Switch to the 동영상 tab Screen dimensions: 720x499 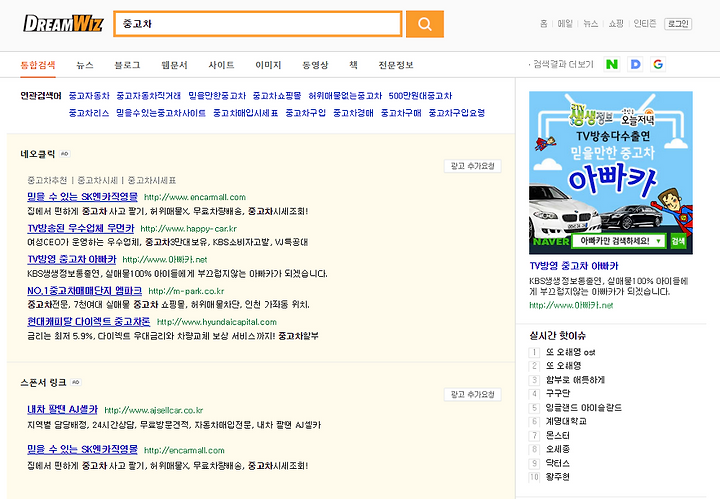click(315, 65)
